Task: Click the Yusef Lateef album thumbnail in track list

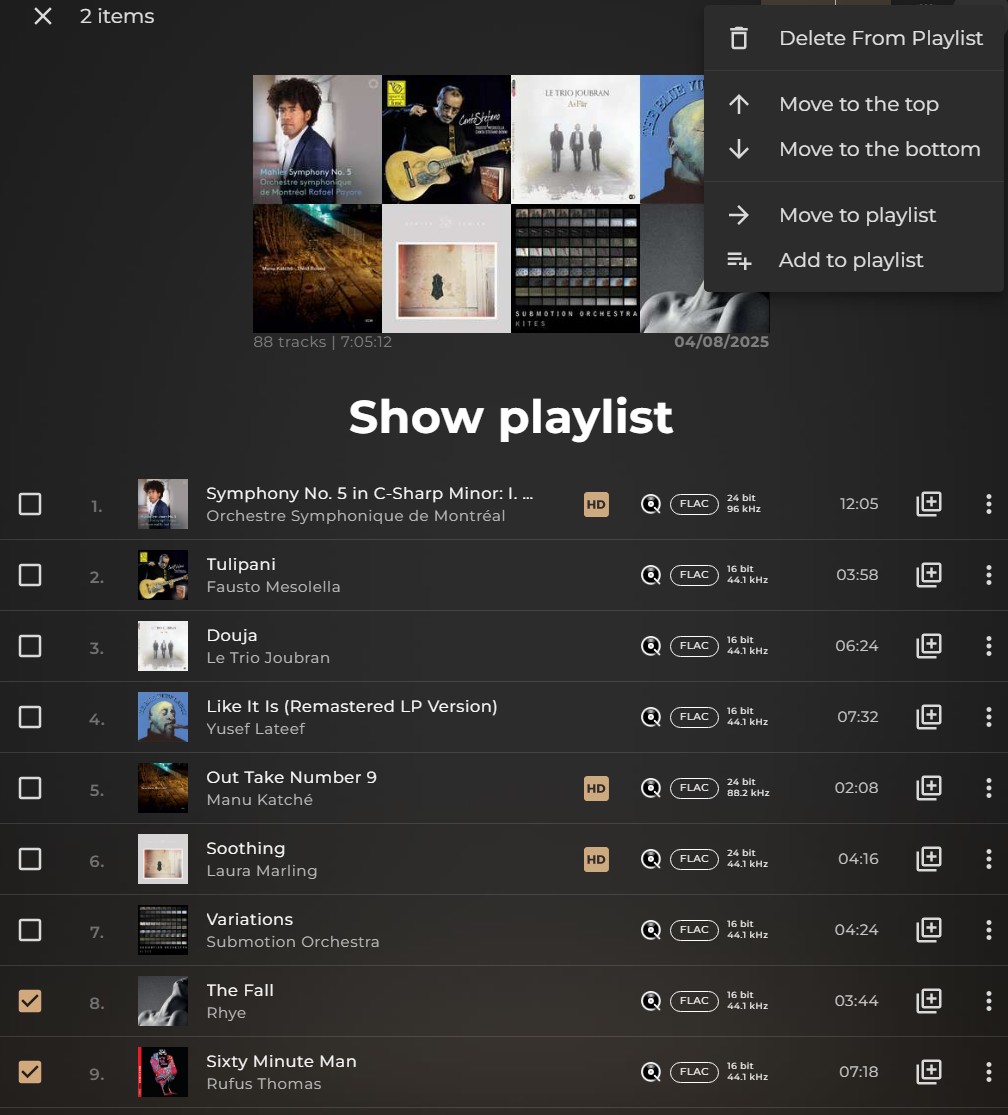Action: click(163, 717)
